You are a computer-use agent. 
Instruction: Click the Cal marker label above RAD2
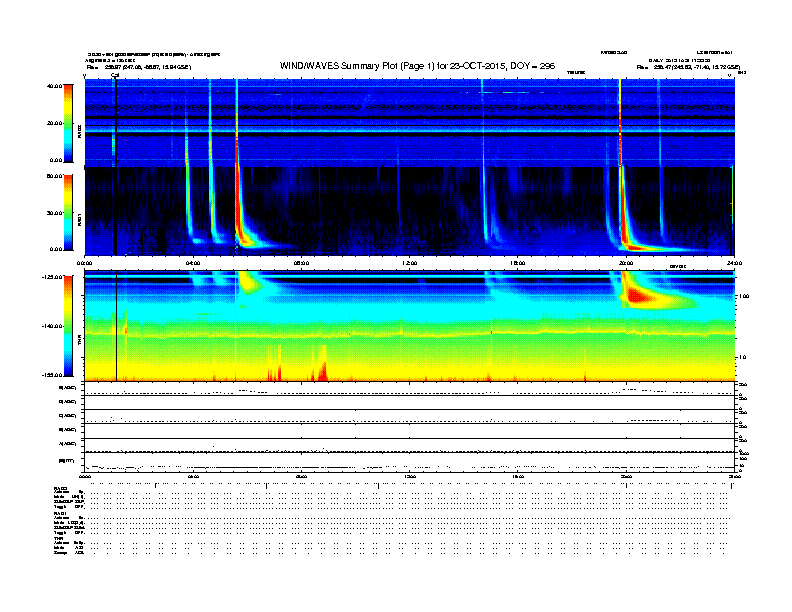[115, 75]
